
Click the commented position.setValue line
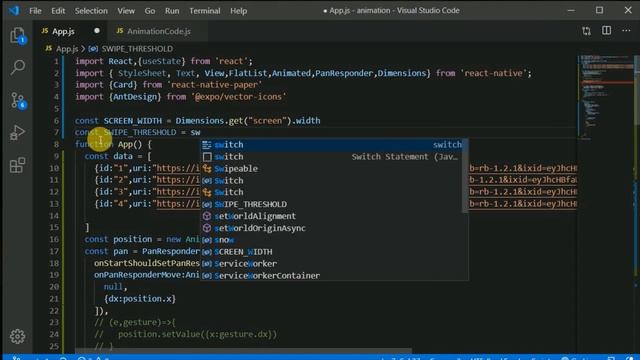pyautogui.click(x=186, y=334)
